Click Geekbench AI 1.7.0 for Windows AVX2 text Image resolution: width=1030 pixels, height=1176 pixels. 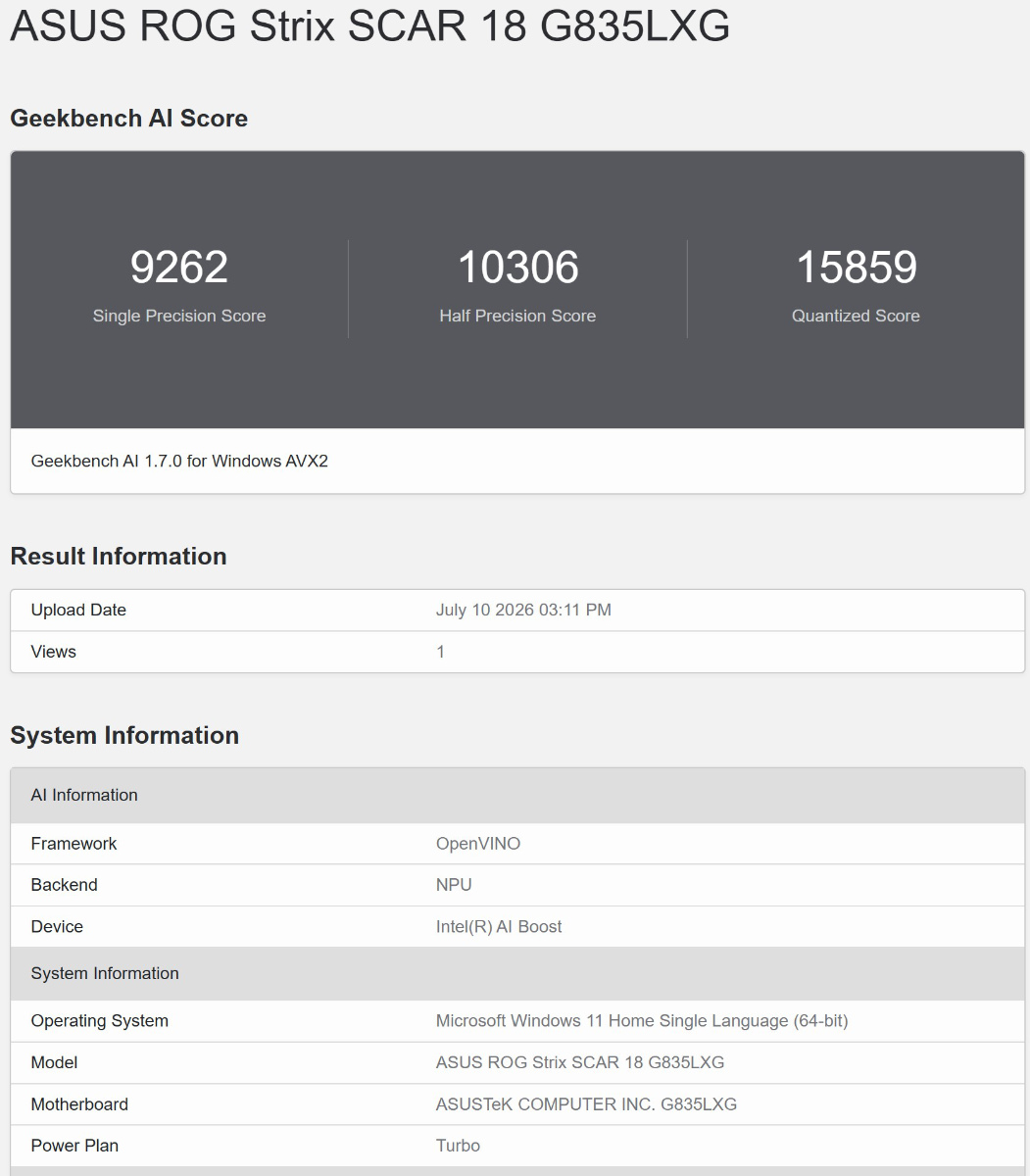(179, 461)
